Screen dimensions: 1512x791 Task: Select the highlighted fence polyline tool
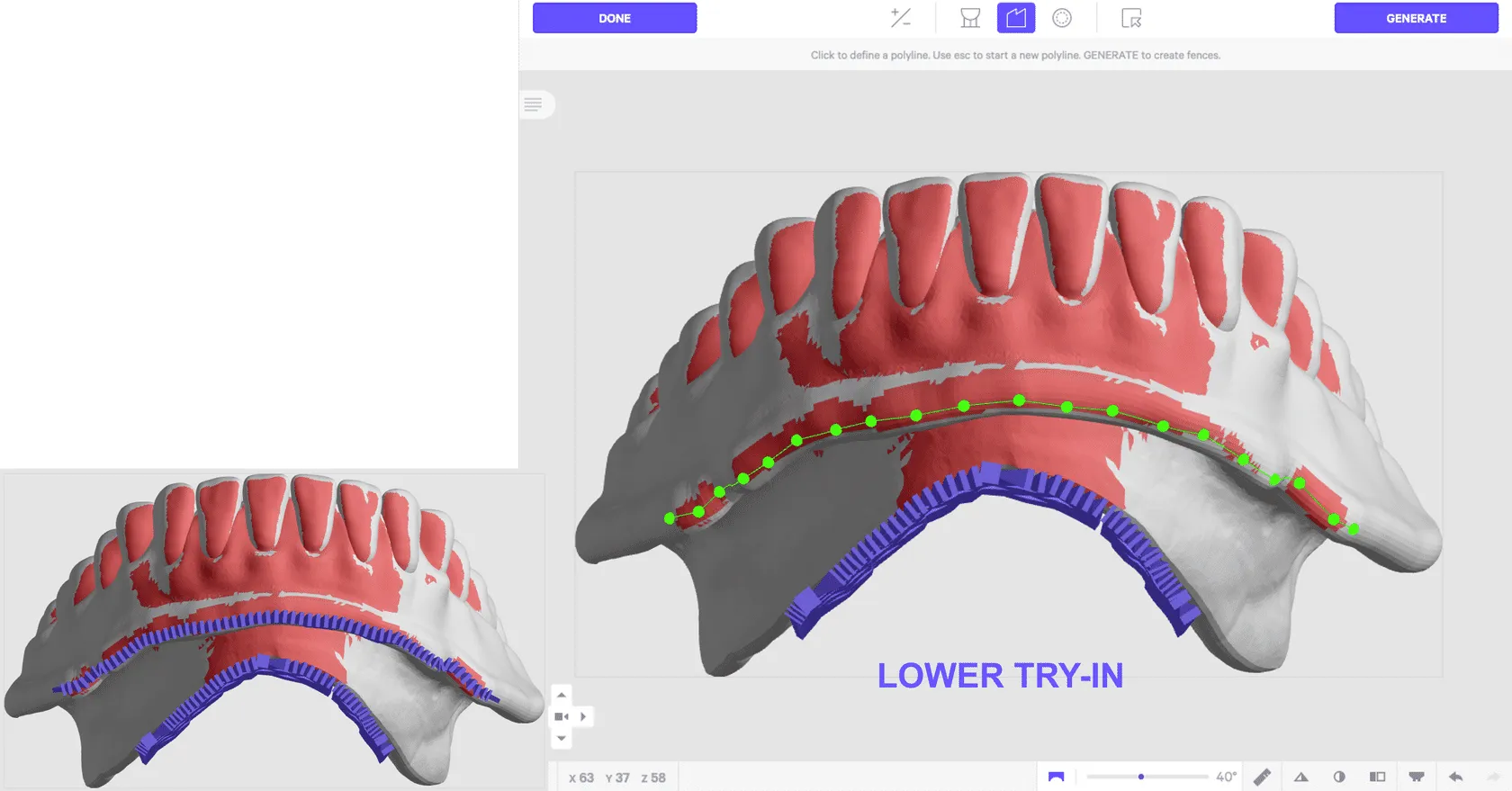point(1016,18)
